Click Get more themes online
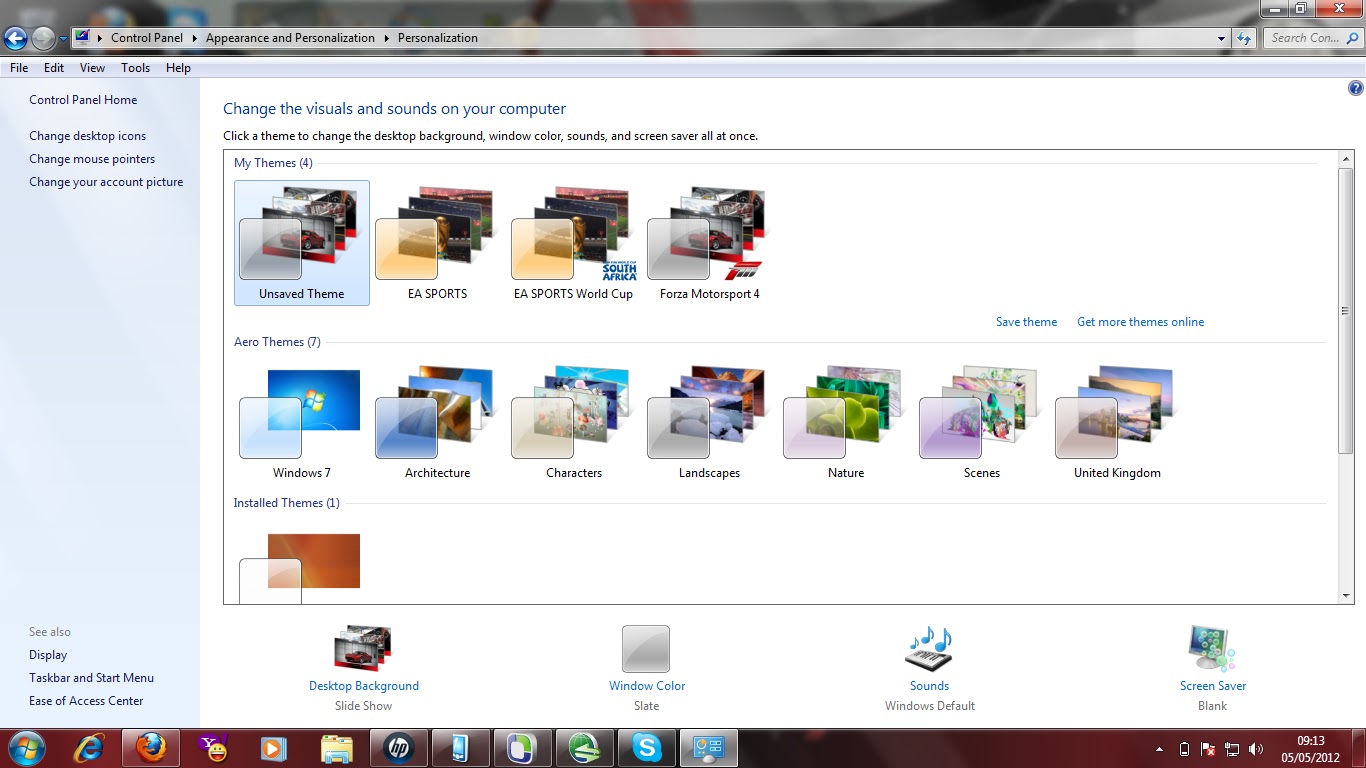This screenshot has width=1366, height=768. pos(1140,322)
